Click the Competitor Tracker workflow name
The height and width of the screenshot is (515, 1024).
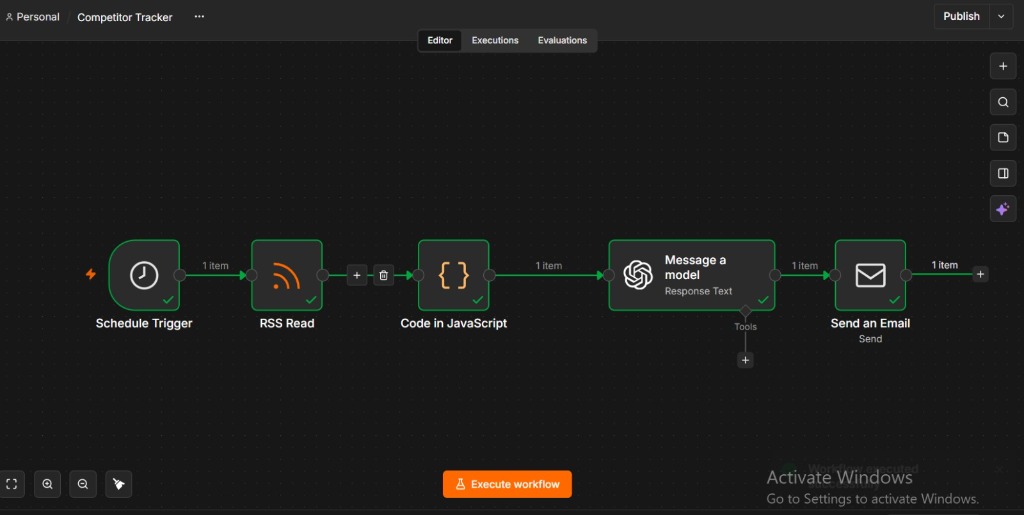125,18
